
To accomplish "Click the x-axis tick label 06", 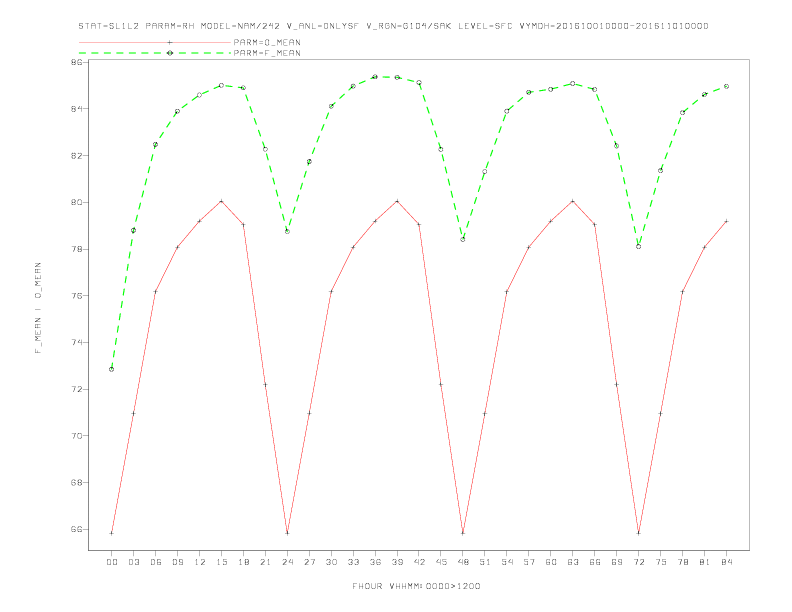I will [156, 562].
